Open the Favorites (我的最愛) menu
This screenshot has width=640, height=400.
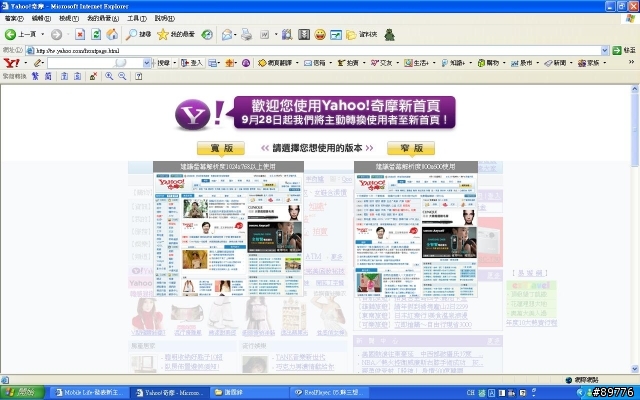click(103, 18)
